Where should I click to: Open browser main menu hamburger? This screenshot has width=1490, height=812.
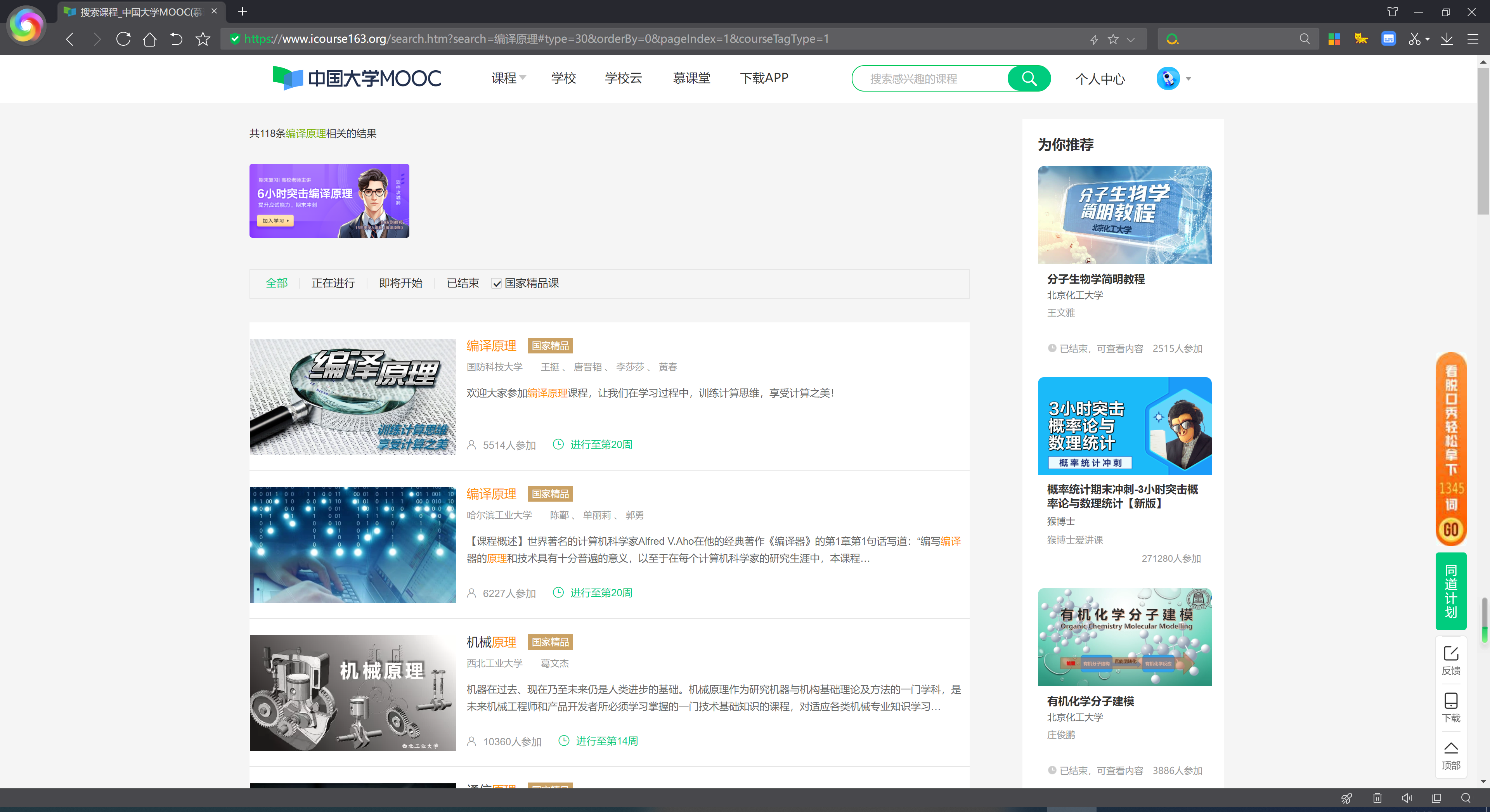pos(1473,39)
